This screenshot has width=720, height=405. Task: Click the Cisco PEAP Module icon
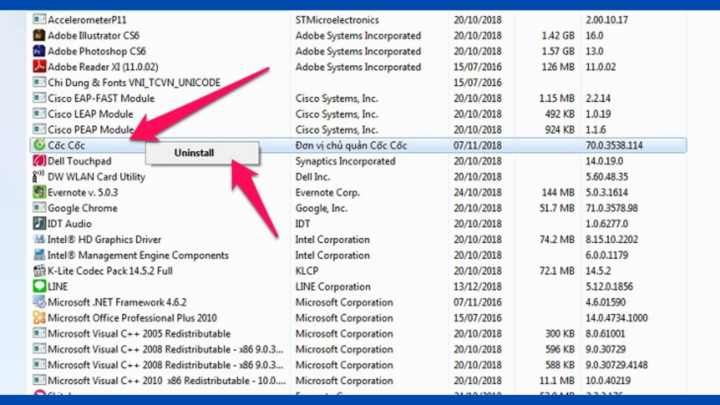click(39, 129)
